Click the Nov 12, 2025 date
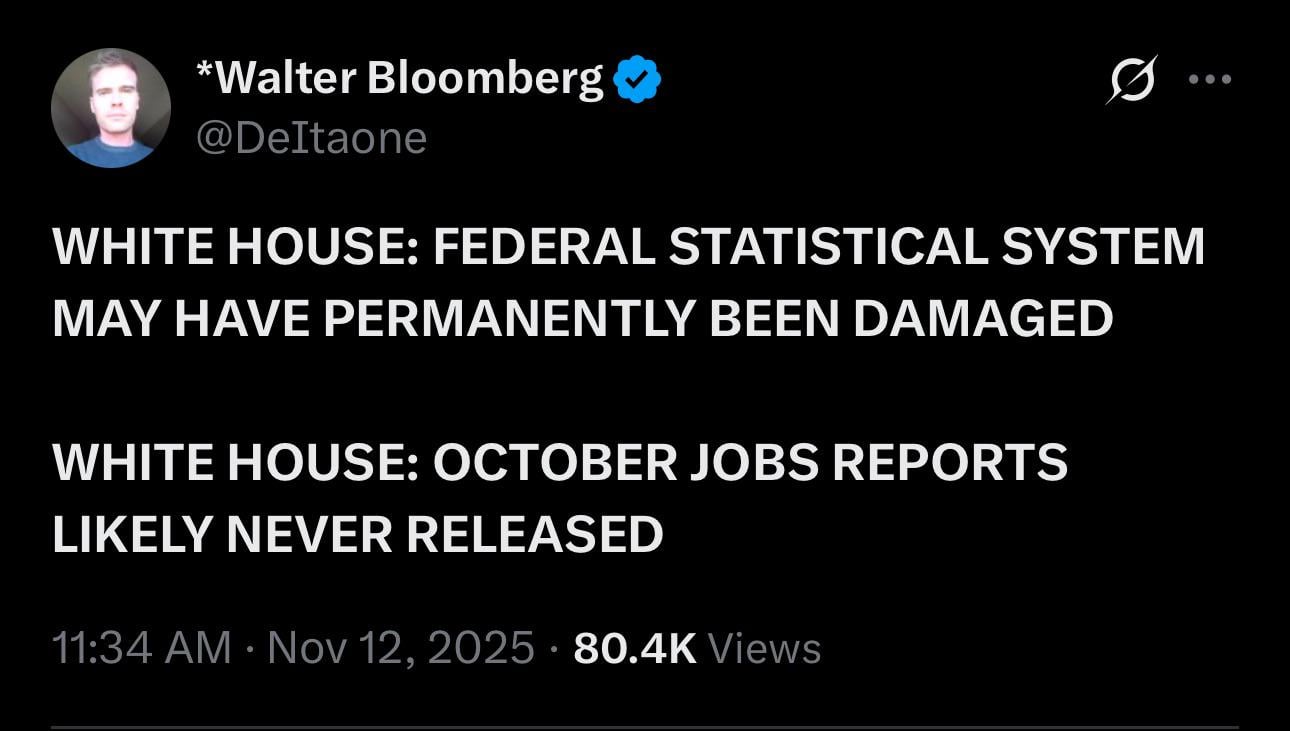1290x731 pixels. [x=401, y=648]
